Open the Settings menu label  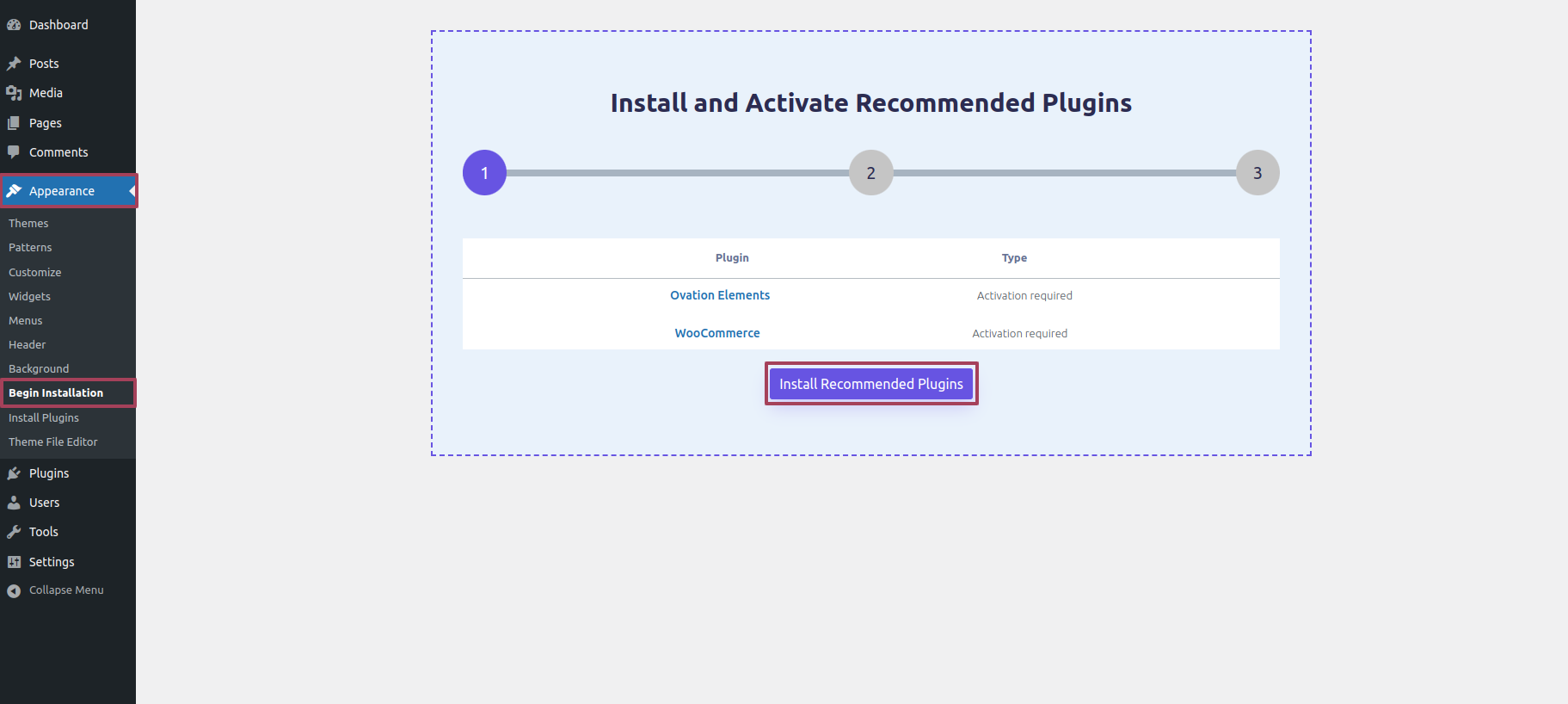(x=52, y=562)
